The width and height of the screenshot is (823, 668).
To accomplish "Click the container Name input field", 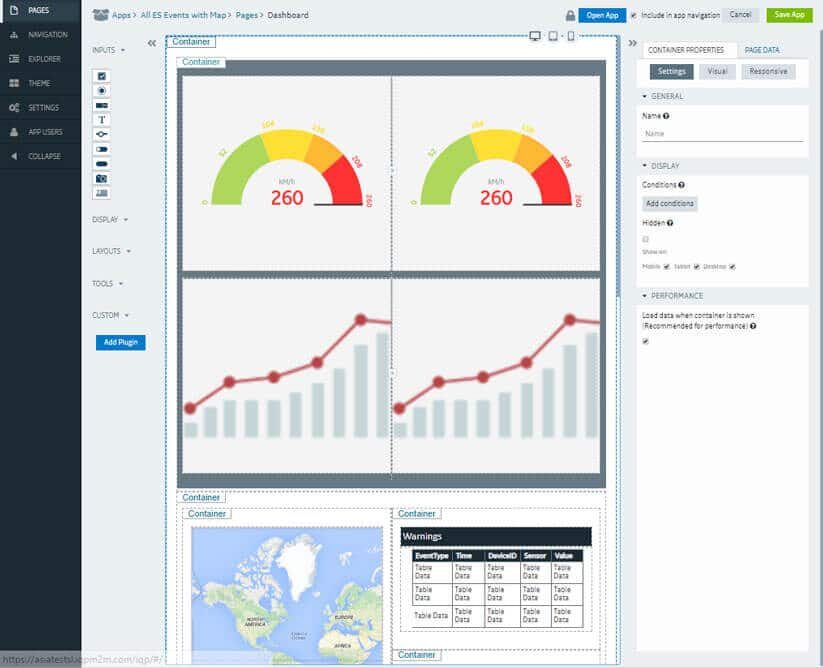I will [722, 133].
